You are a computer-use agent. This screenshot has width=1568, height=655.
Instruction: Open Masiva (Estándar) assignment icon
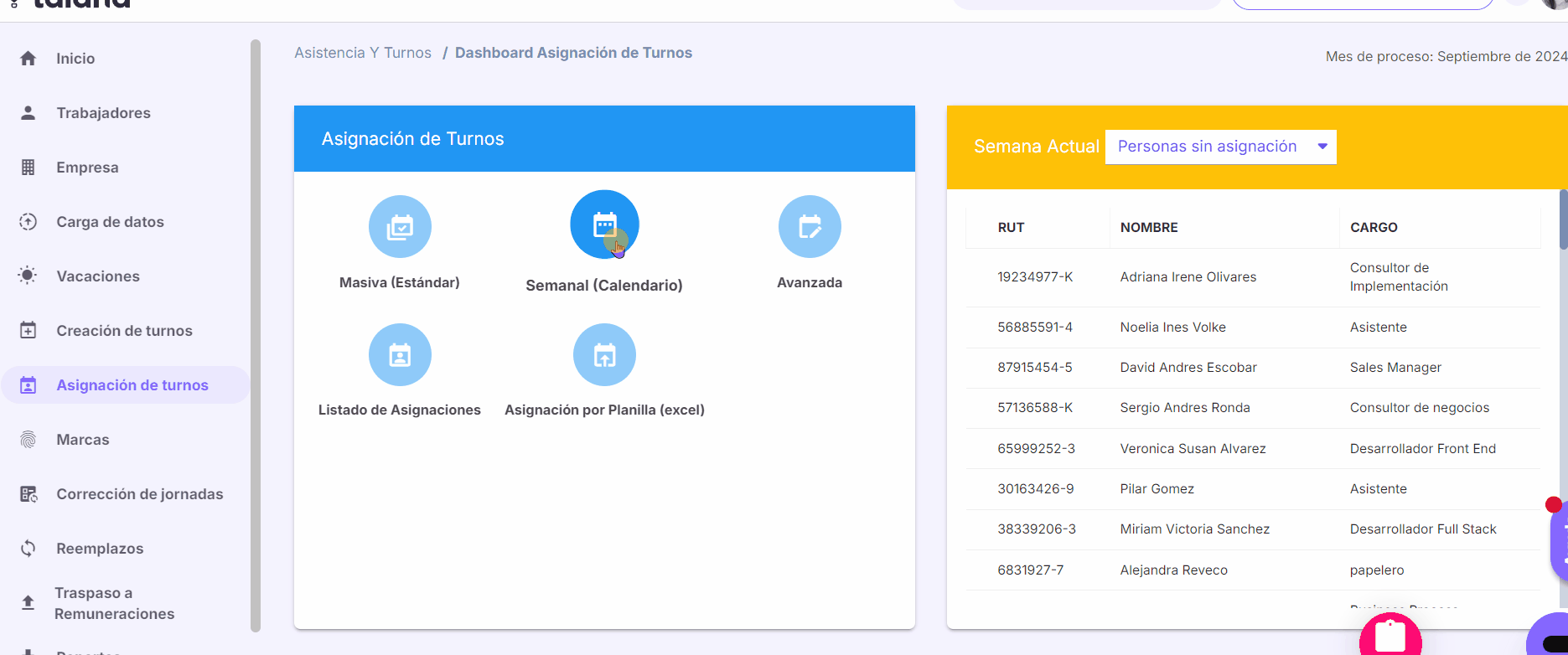pos(400,227)
